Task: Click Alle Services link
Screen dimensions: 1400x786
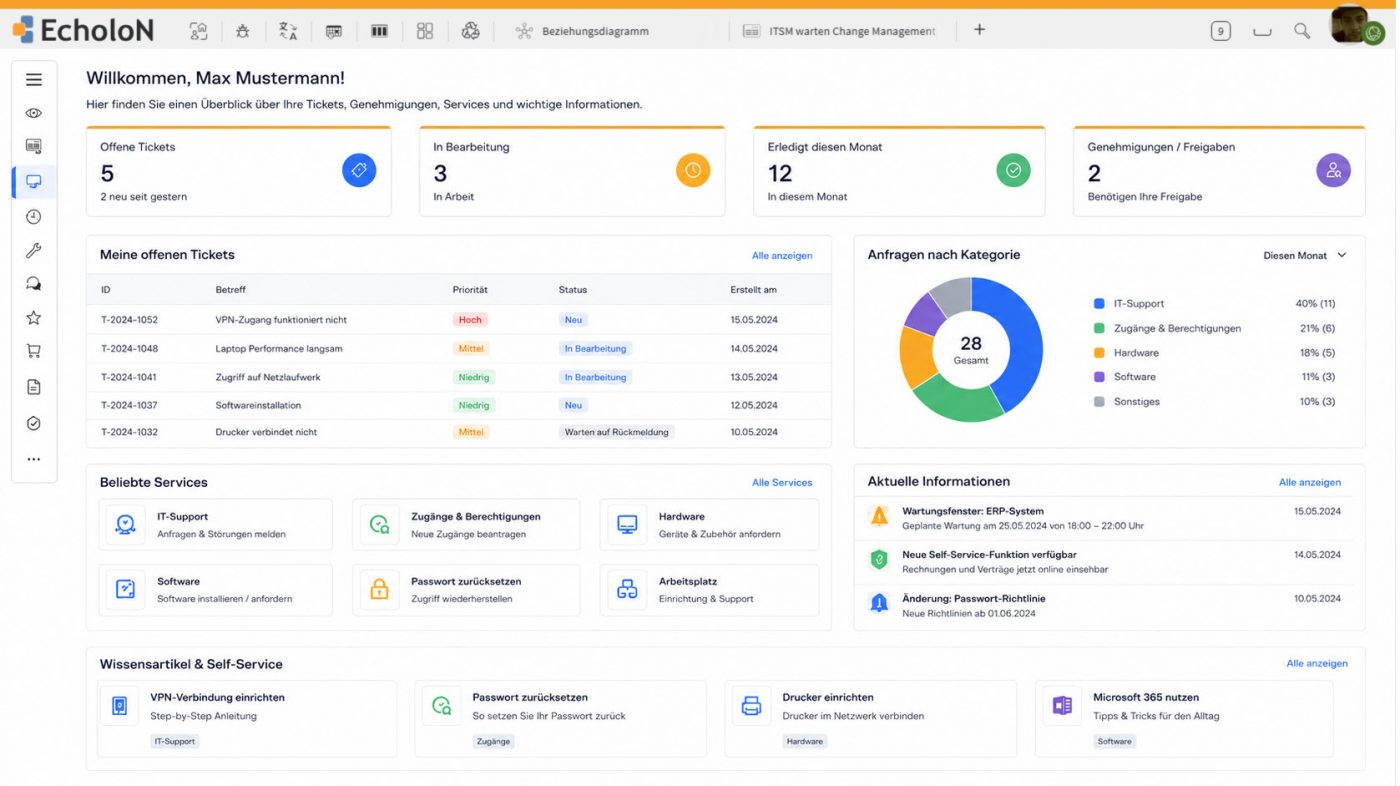Action: [x=782, y=483]
